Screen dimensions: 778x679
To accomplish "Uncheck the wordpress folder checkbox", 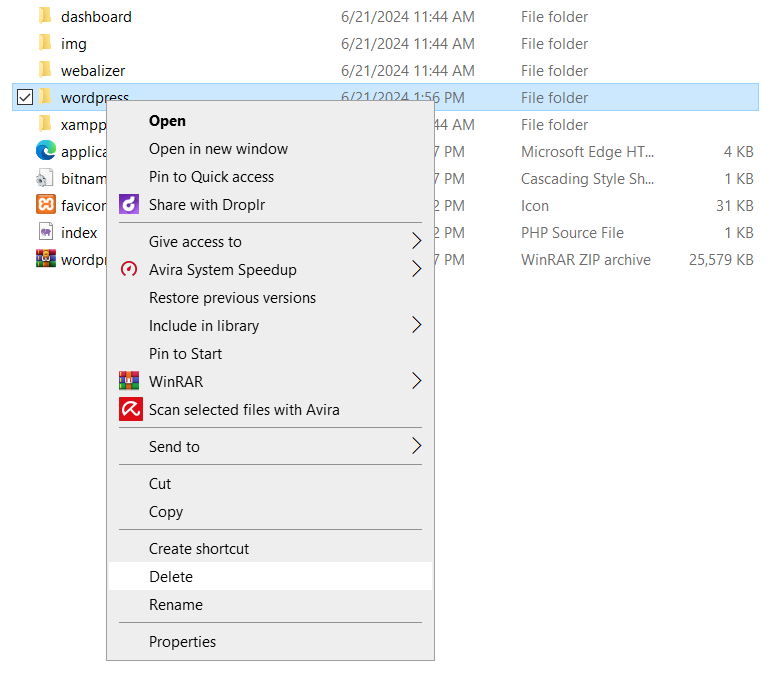I will click(25, 97).
